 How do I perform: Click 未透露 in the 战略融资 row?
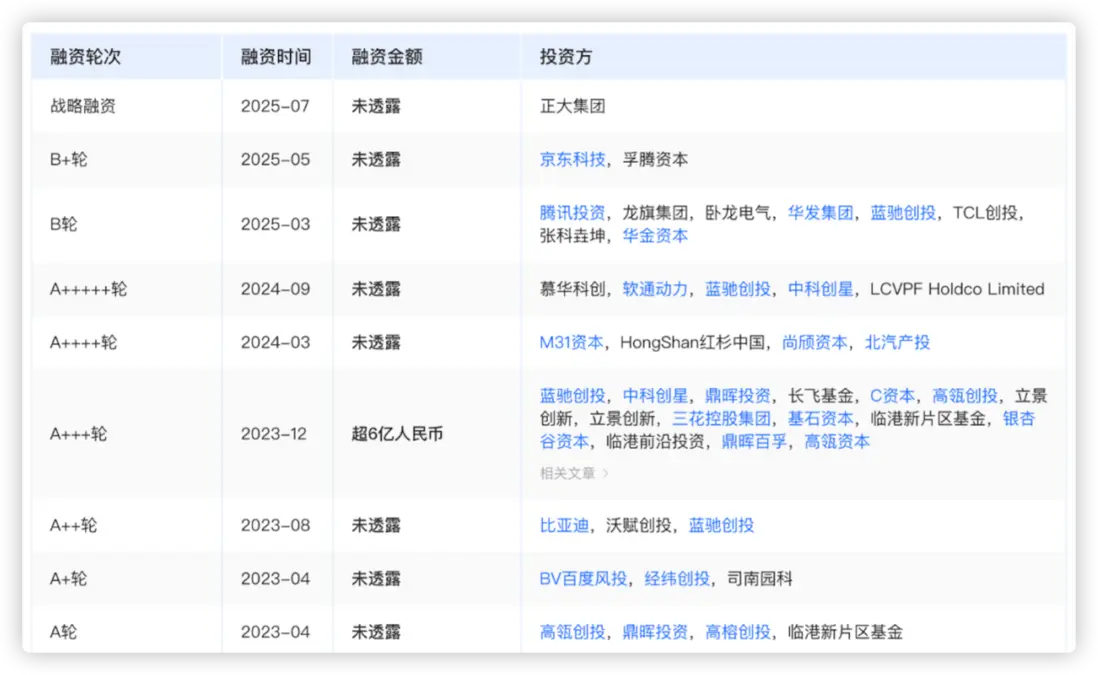click(376, 106)
